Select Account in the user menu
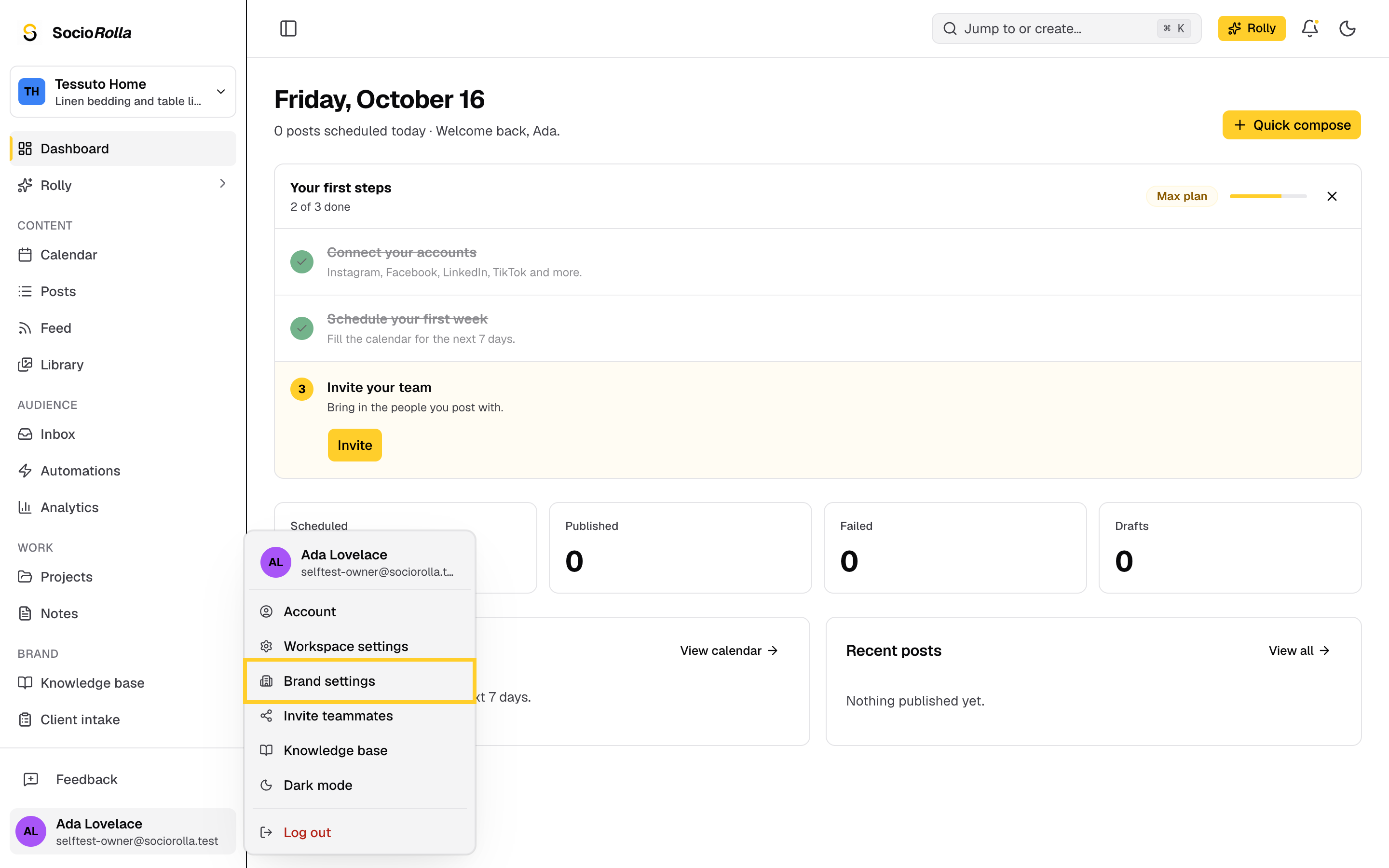 359,611
